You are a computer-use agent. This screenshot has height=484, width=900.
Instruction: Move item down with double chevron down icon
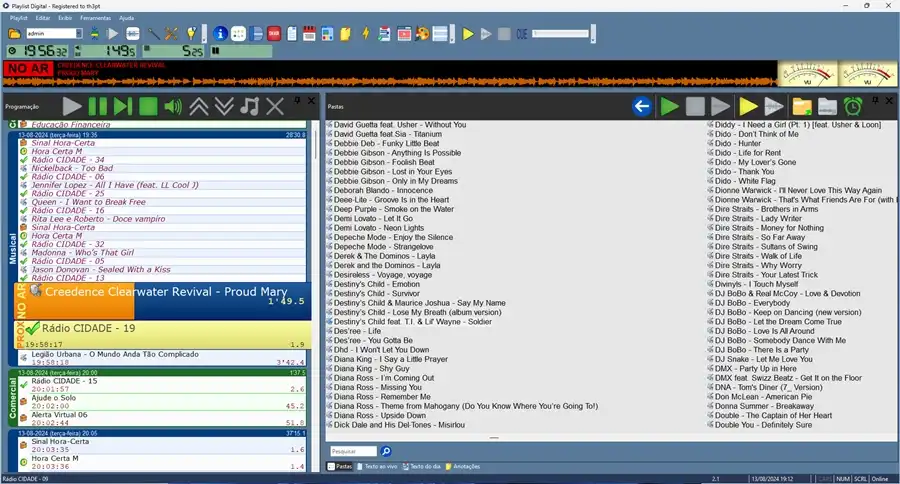pos(224,106)
